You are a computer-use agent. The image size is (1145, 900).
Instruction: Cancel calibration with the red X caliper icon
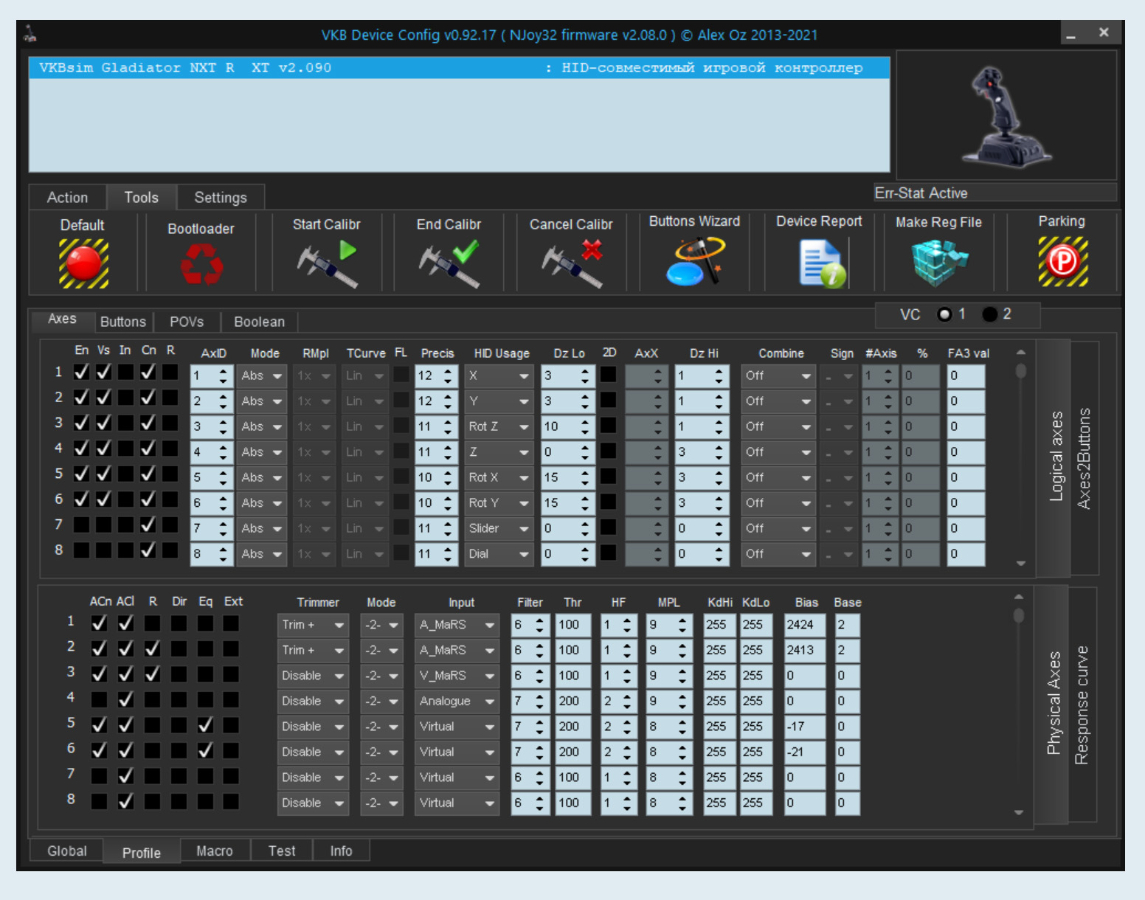tap(572, 264)
